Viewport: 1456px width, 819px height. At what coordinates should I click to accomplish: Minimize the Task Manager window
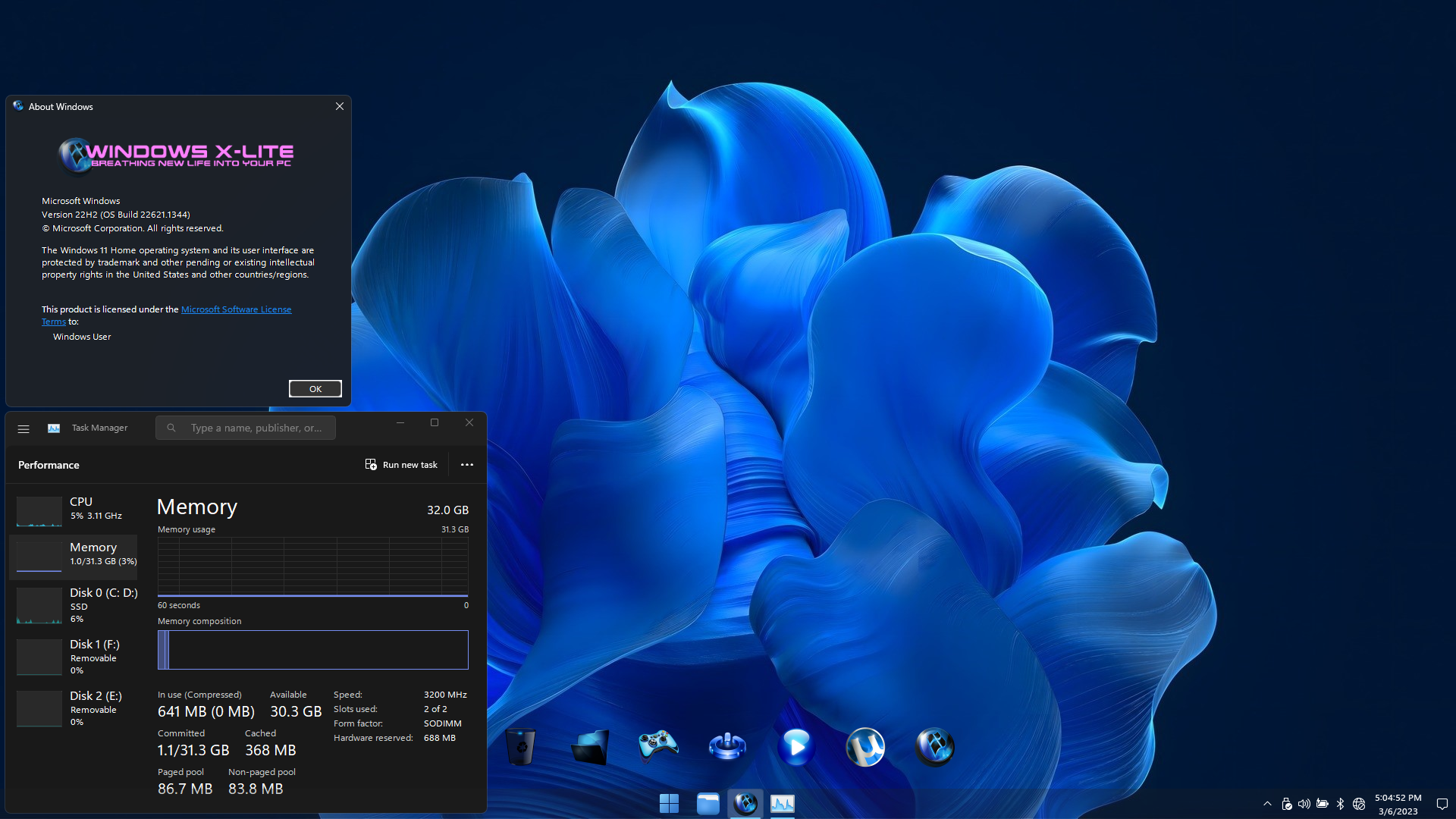(400, 422)
